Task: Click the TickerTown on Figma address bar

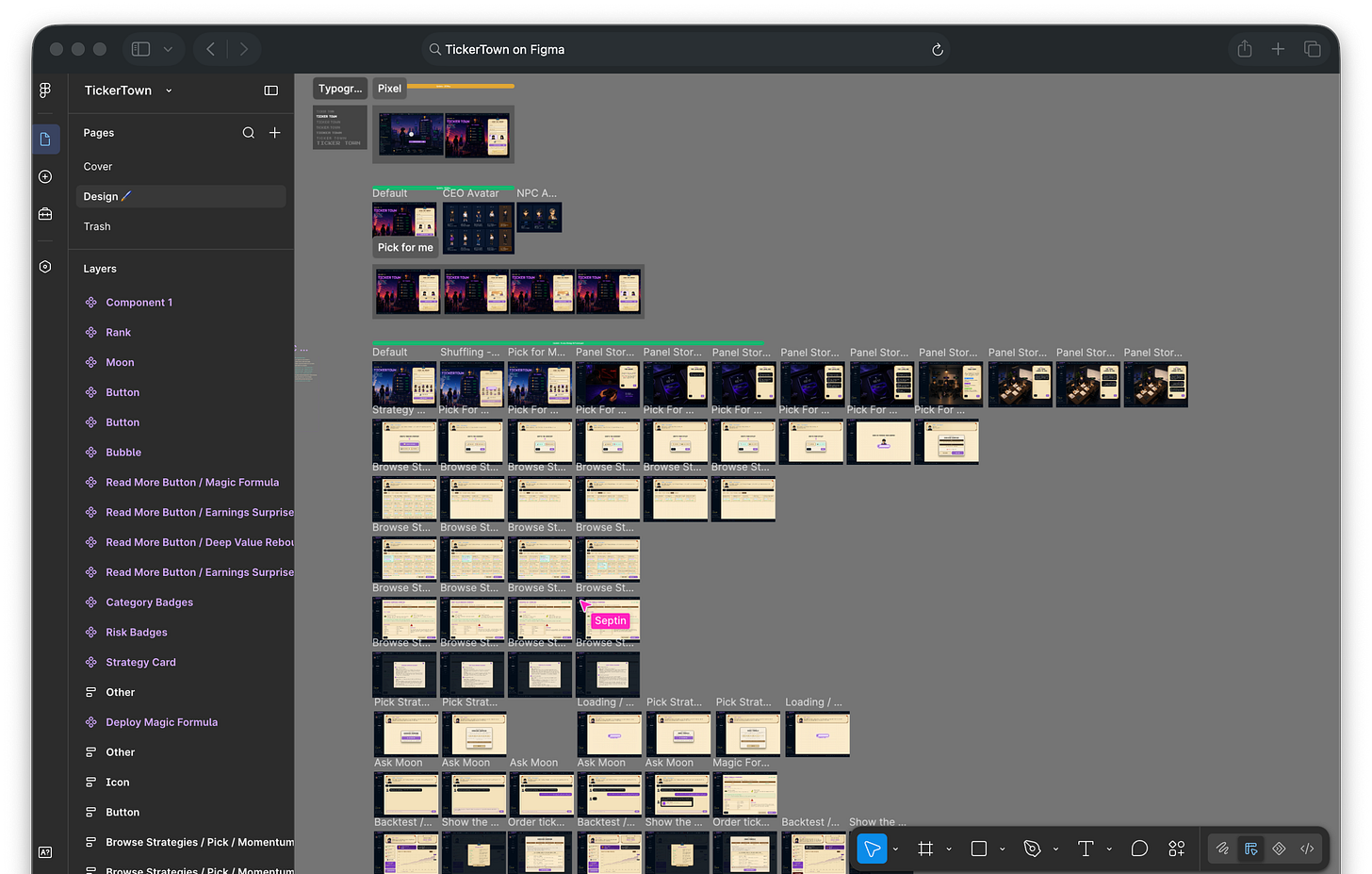Action: coord(685,49)
